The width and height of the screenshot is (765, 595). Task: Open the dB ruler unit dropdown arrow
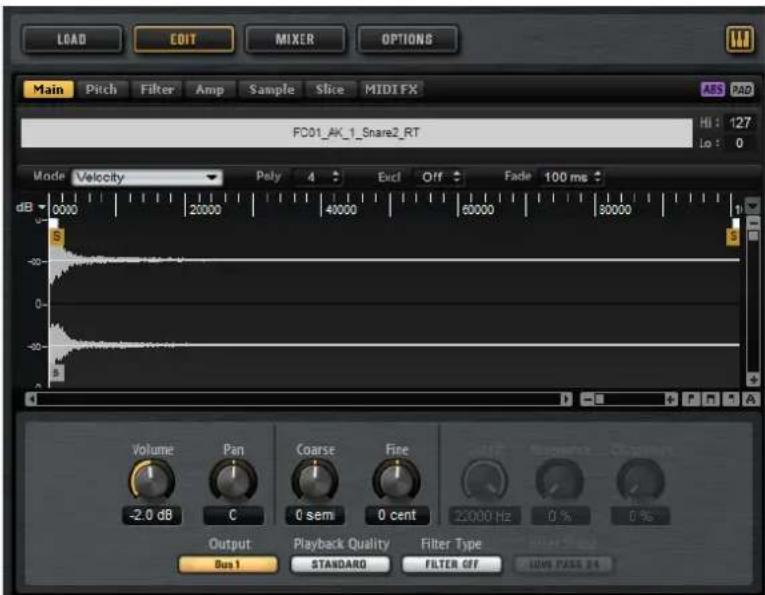(x=42, y=207)
